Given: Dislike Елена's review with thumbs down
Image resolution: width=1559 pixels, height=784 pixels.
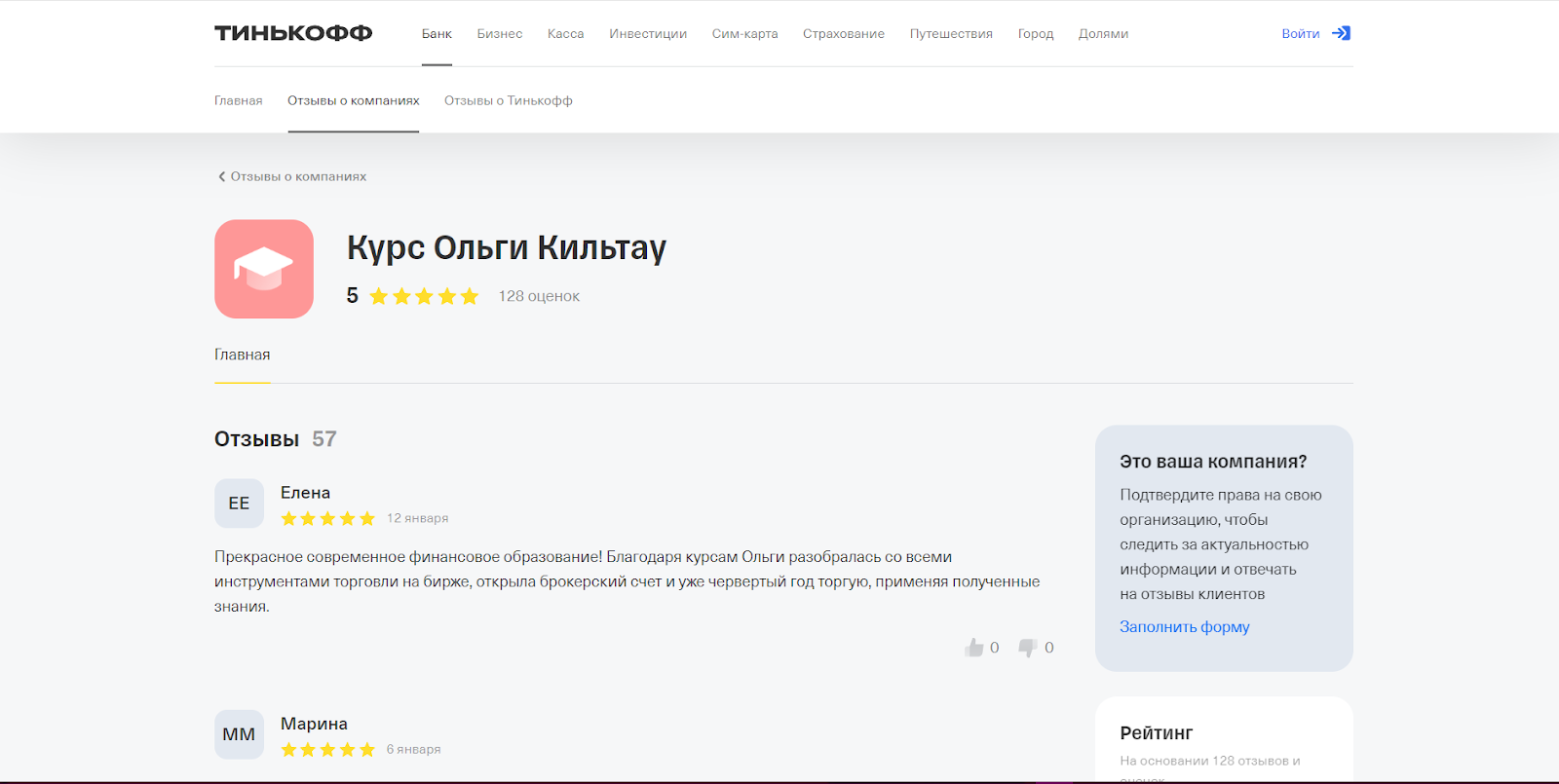Looking at the screenshot, I should [x=1028, y=648].
